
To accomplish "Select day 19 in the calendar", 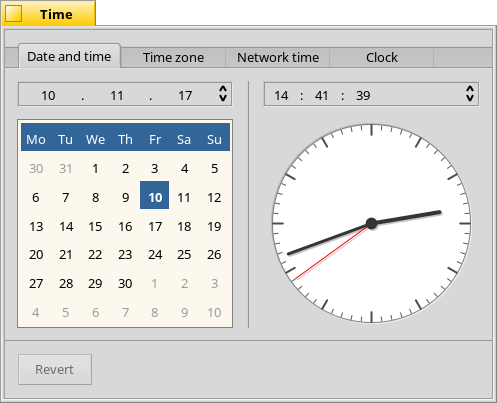I will [214, 227].
